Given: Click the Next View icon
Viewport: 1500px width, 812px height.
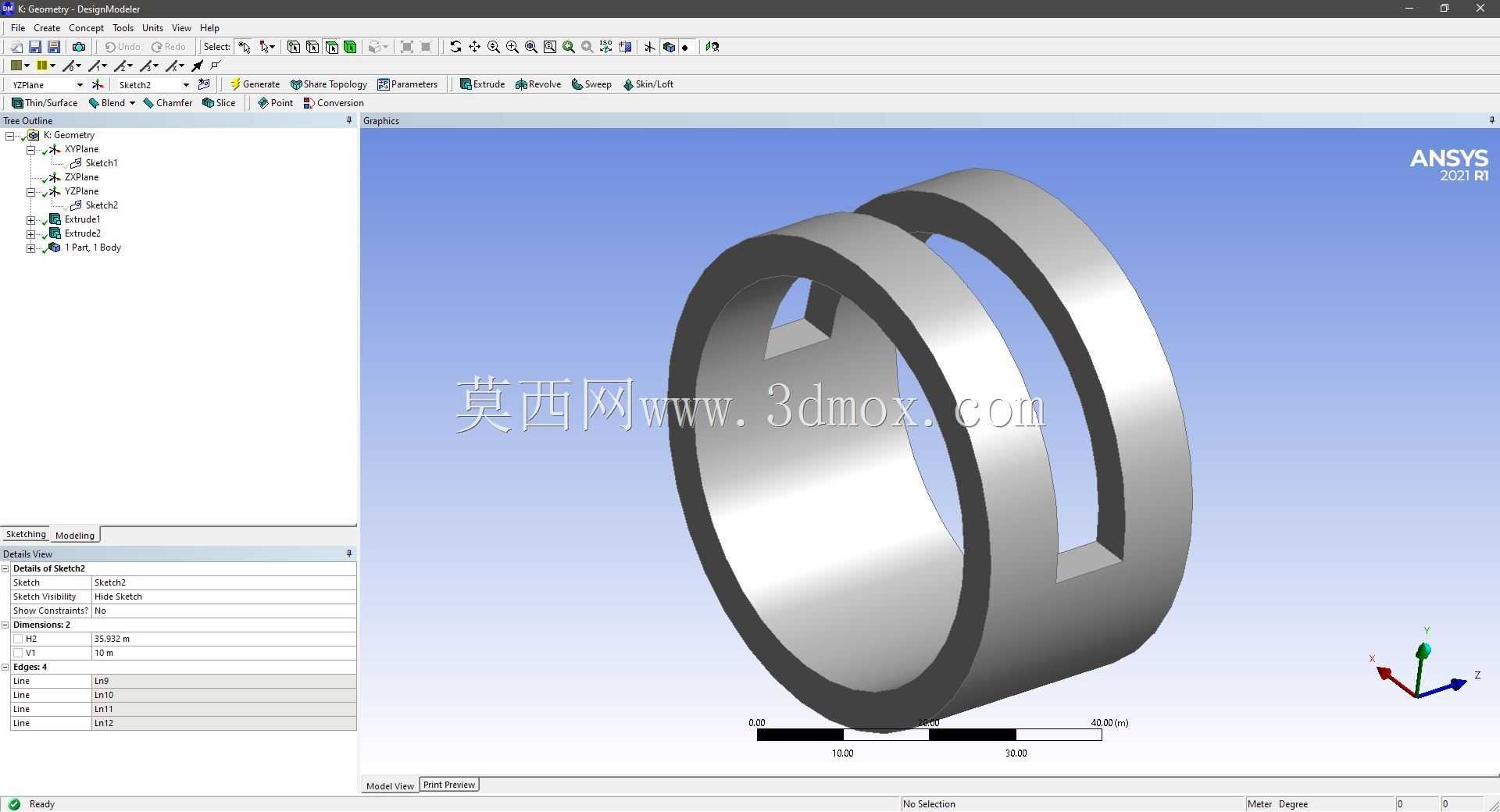Looking at the screenshot, I should pyautogui.click(x=587, y=47).
